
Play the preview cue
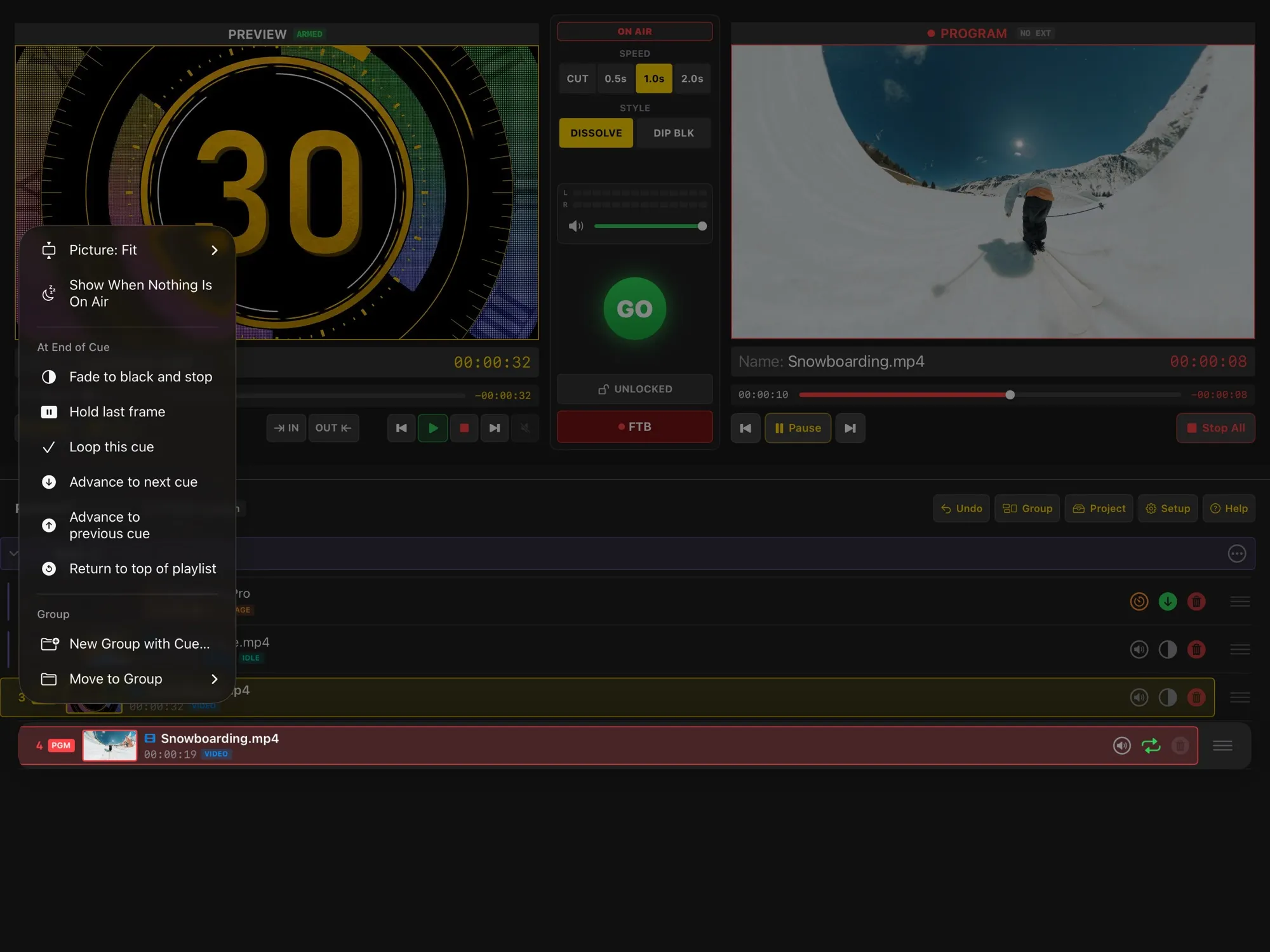pos(433,428)
